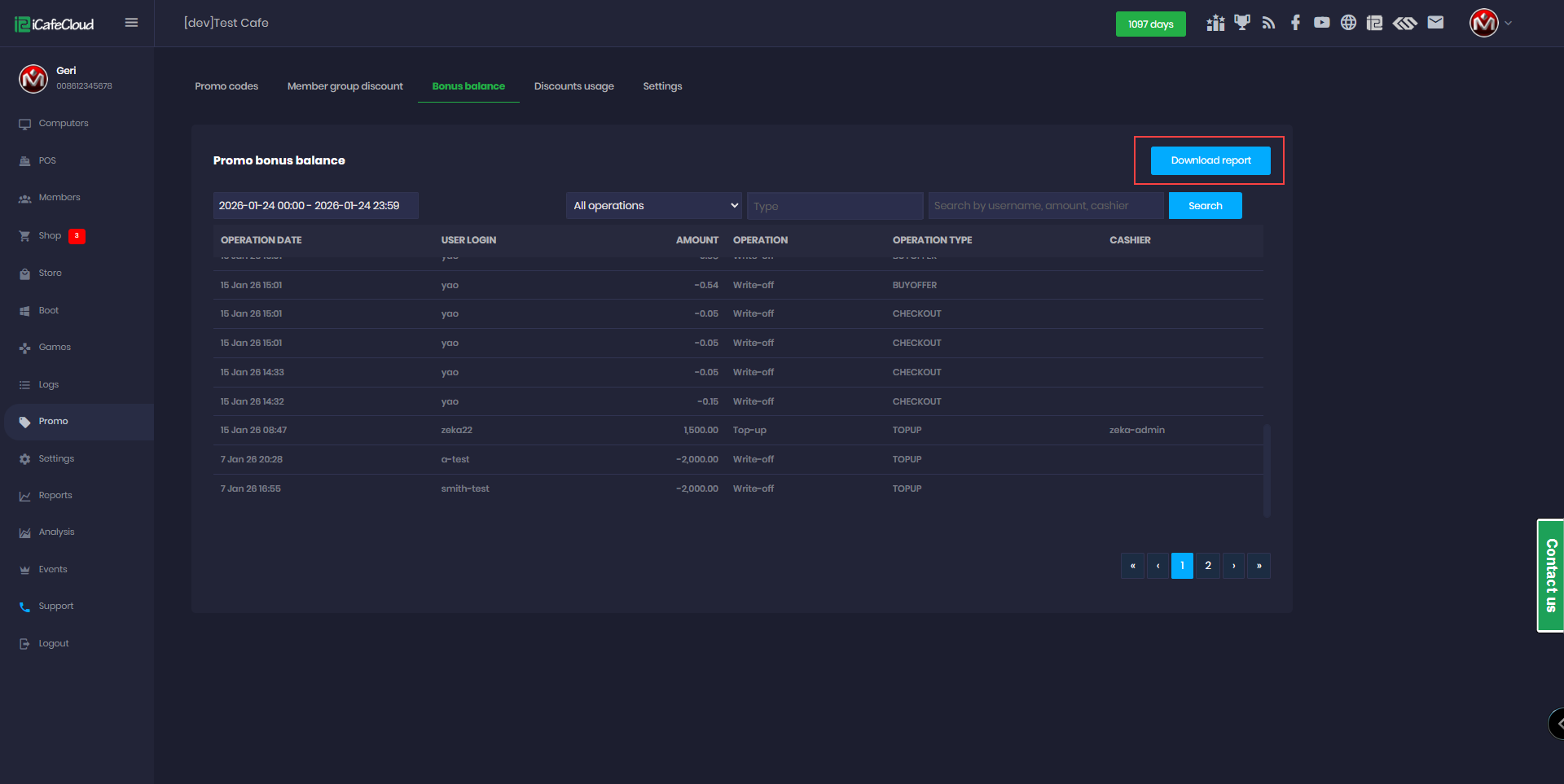This screenshot has height=784, width=1564.
Task: Click the Download report button
Action: coord(1210,160)
